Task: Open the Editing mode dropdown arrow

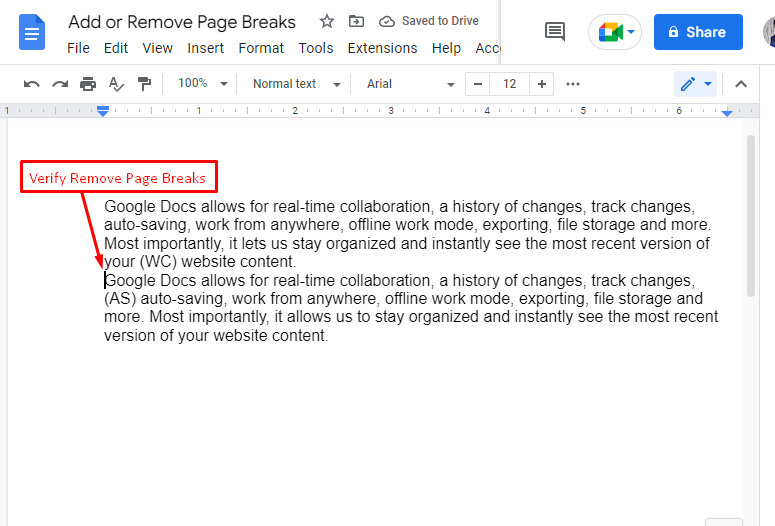Action: 708,84
